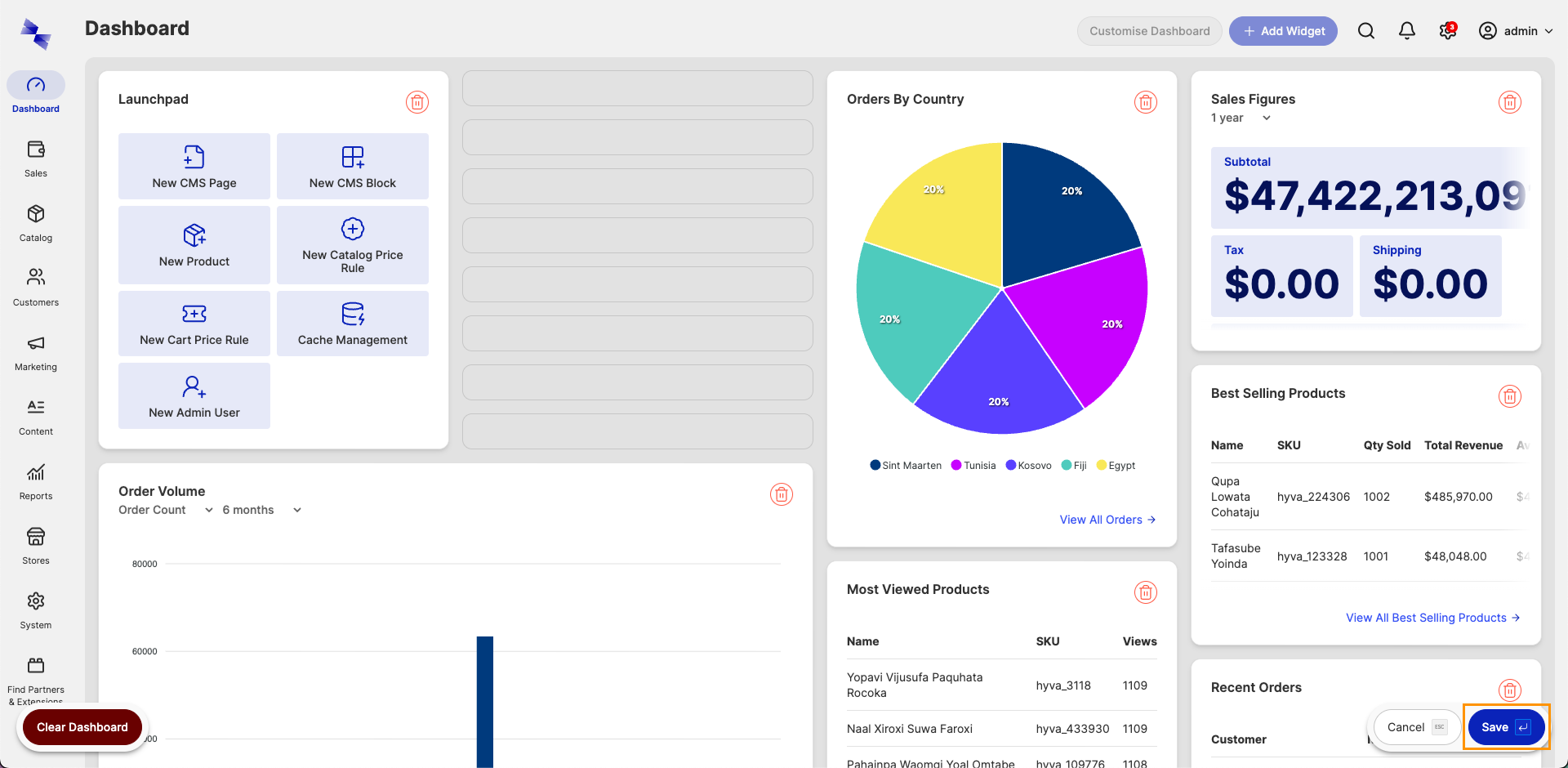The image size is (1568, 768).
Task: Toggle the Egypt legend entry
Action: click(x=1116, y=466)
